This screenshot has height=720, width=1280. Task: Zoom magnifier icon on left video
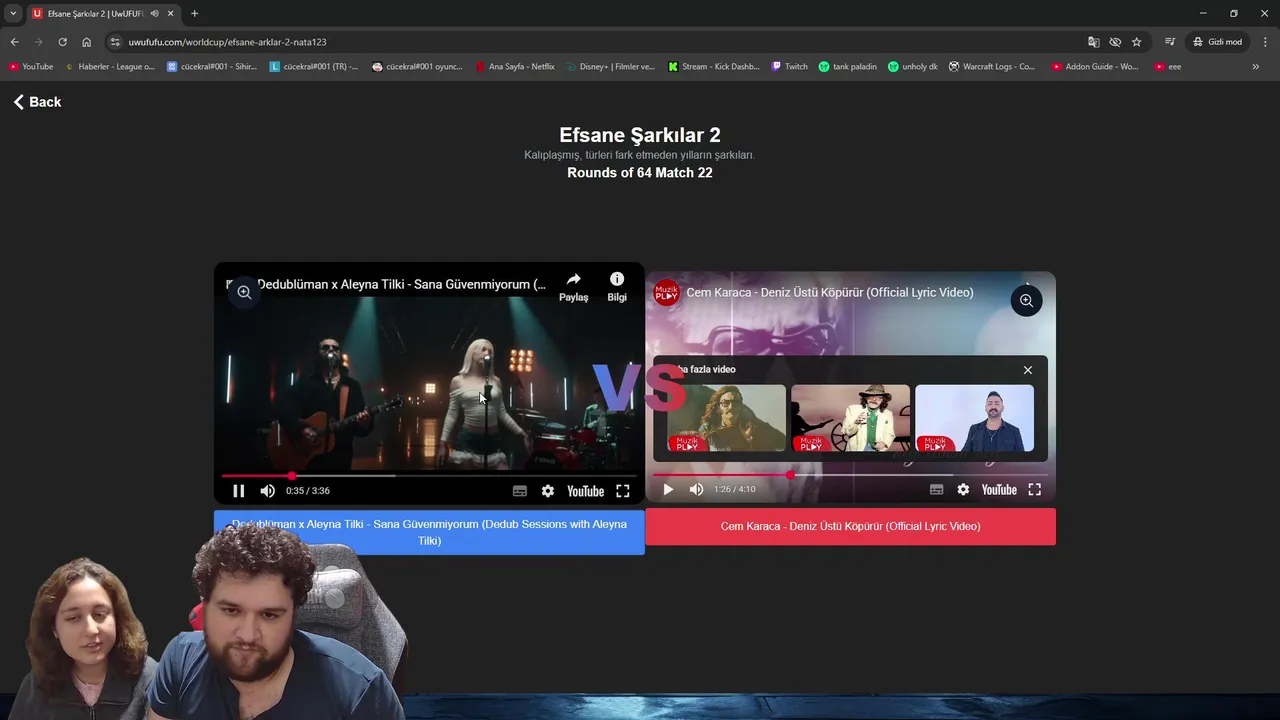click(x=244, y=292)
